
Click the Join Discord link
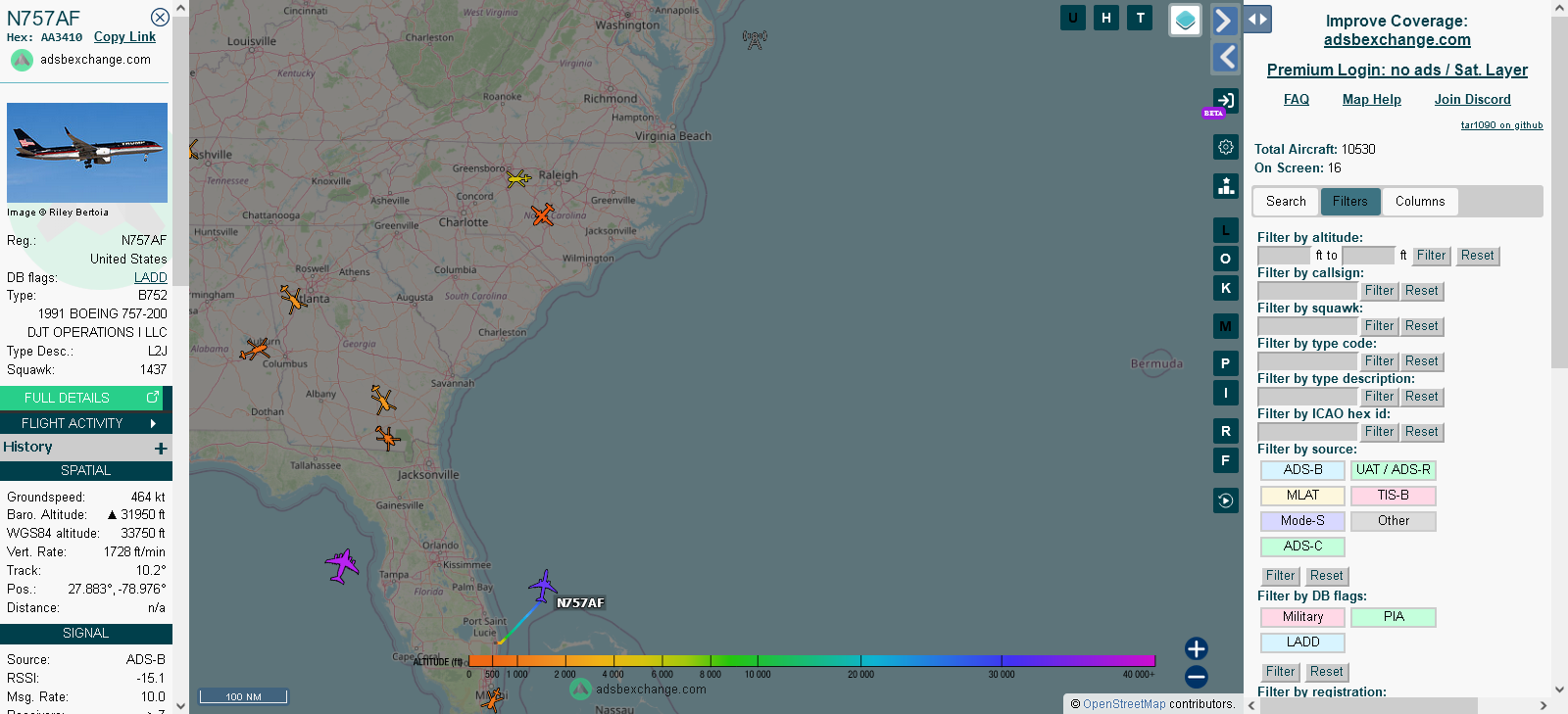1473,100
